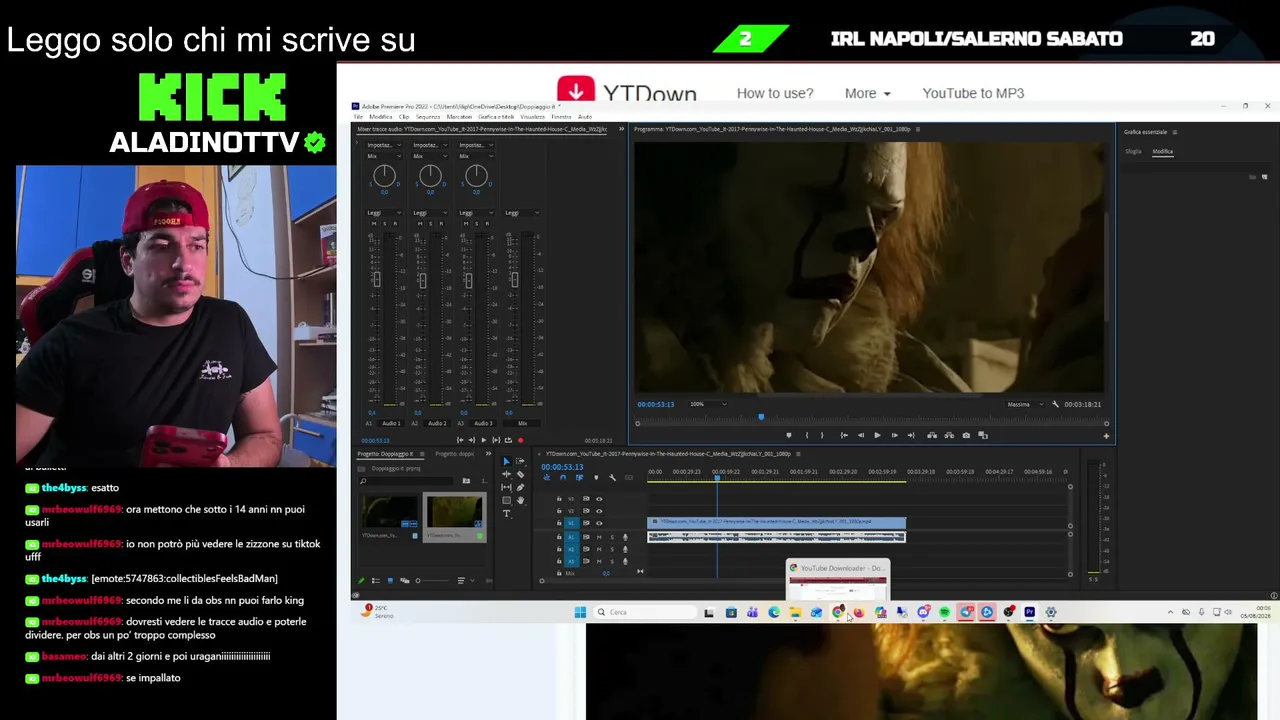
Task: Click Add Marker in the Program monitor
Action: (789, 435)
